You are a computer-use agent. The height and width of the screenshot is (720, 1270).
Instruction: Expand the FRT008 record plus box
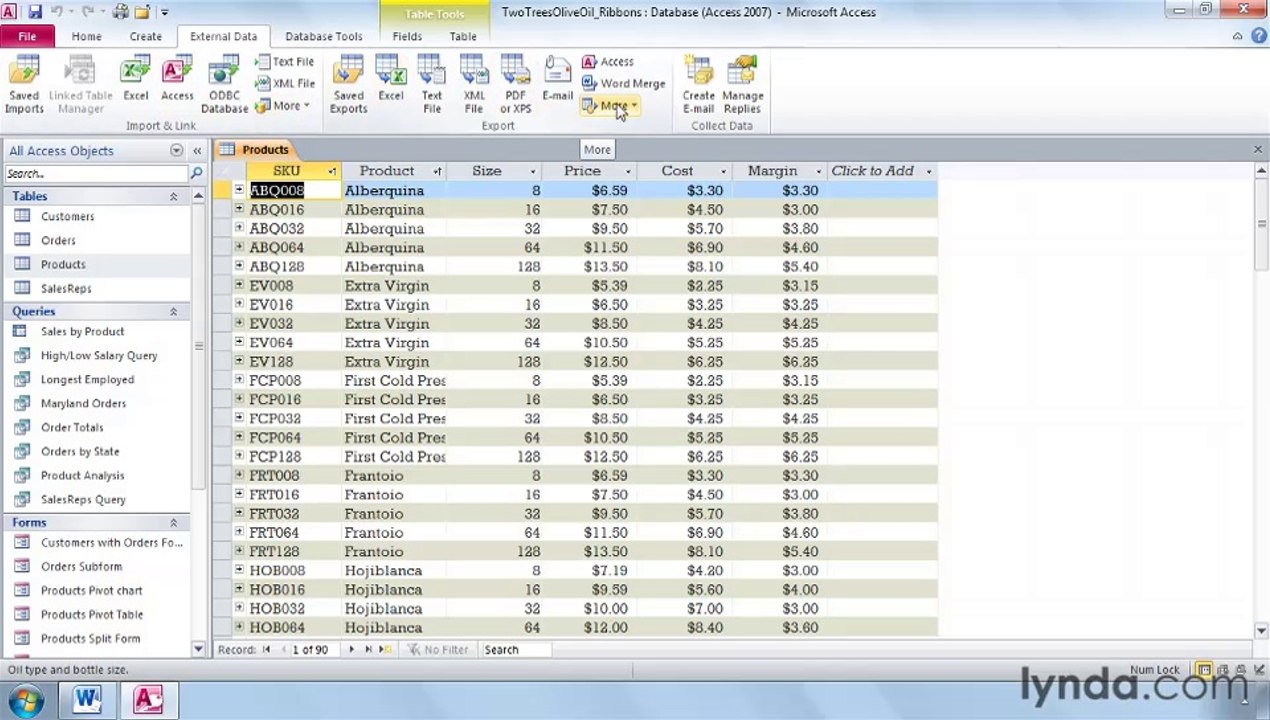[239, 475]
